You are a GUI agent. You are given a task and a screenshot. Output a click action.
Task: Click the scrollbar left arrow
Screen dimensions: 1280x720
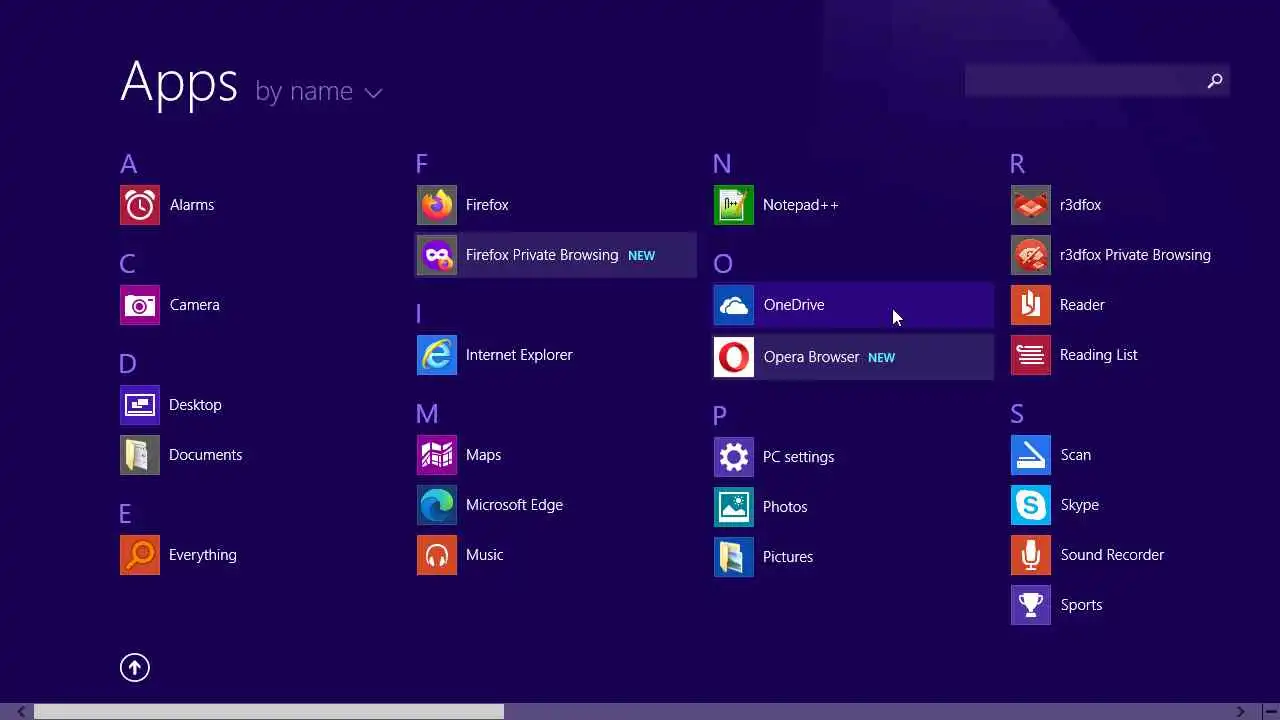(20, 712)
